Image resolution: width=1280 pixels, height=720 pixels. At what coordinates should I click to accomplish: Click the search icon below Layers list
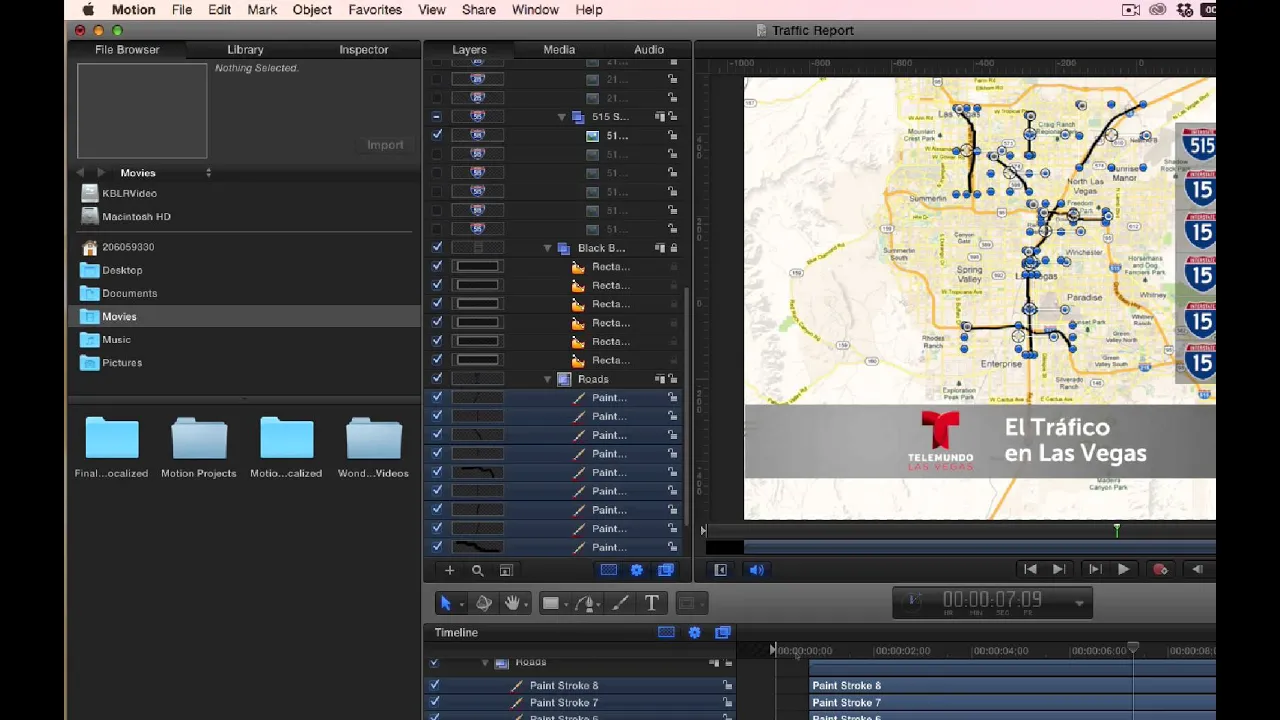[x=477, y=570]
